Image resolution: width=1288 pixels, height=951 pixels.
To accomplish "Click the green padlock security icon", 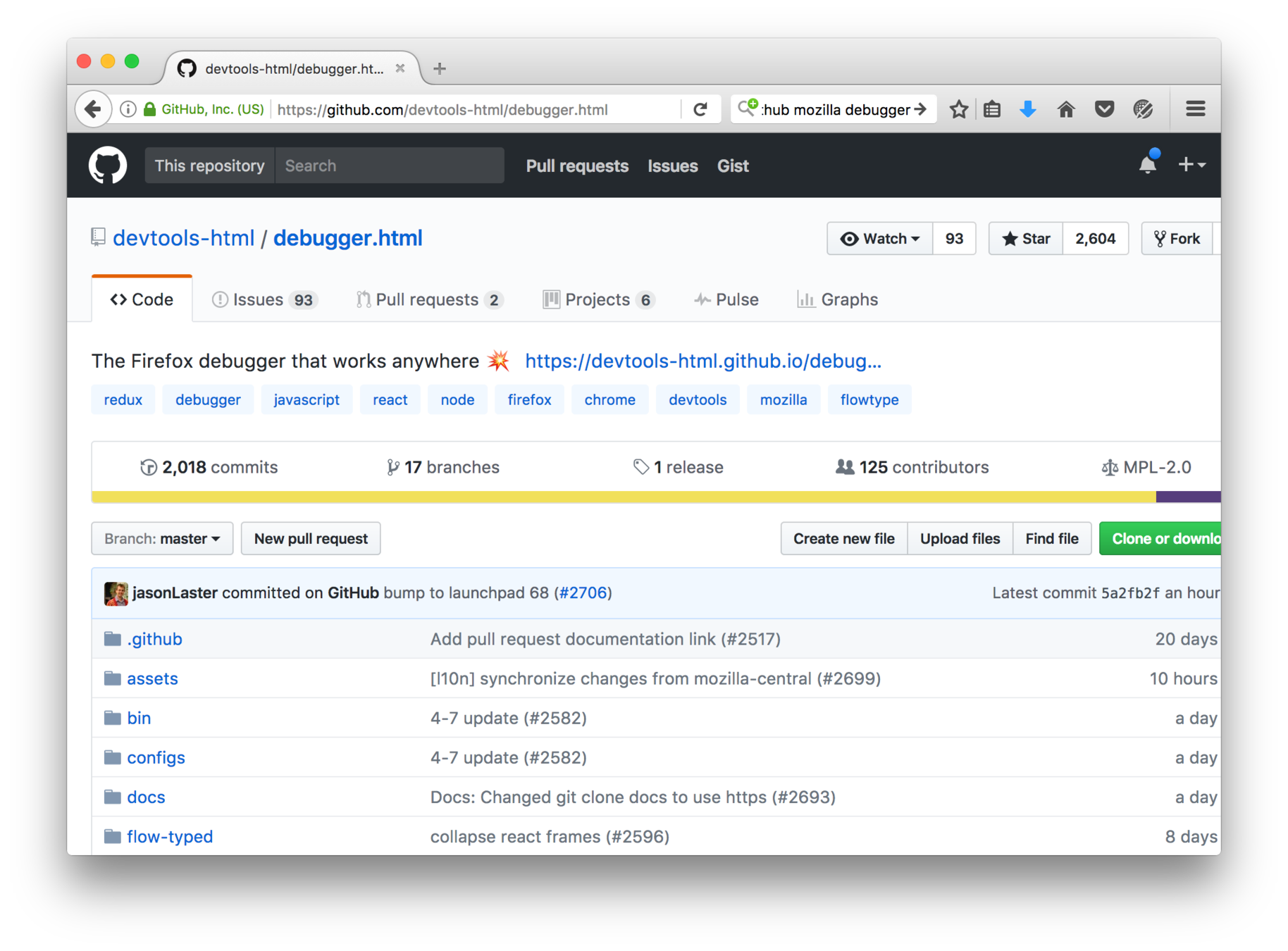I will point(150,109).
